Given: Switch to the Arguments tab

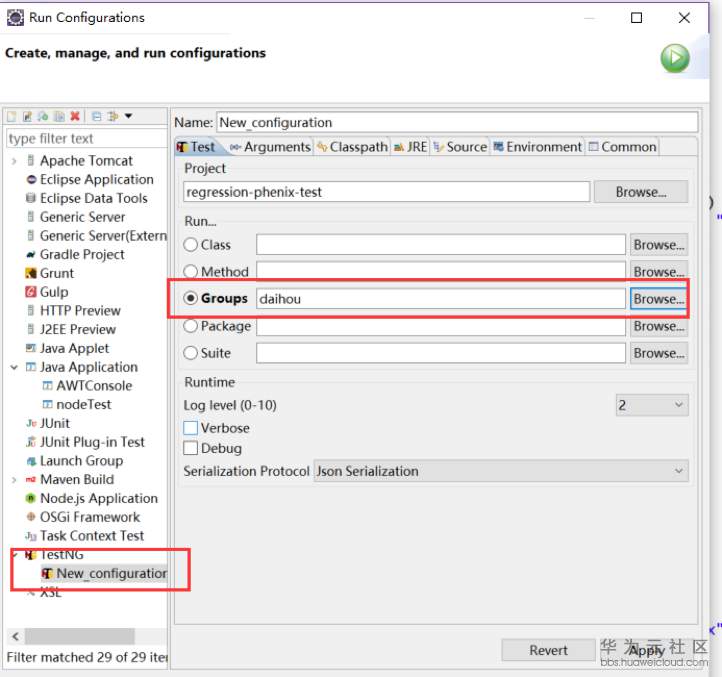Looking at the screenshot, I should point(270,147).
